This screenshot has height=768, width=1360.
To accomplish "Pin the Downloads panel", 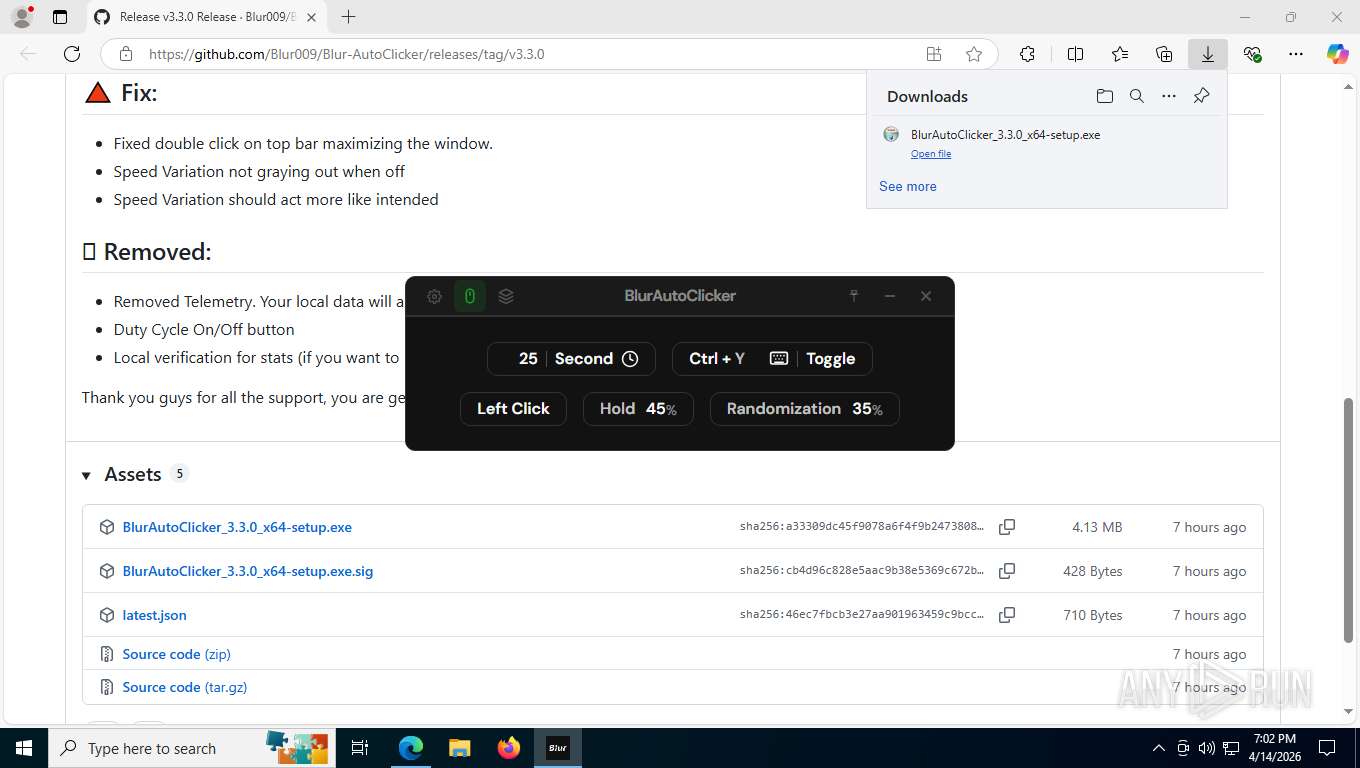I will pos(1202,96).
